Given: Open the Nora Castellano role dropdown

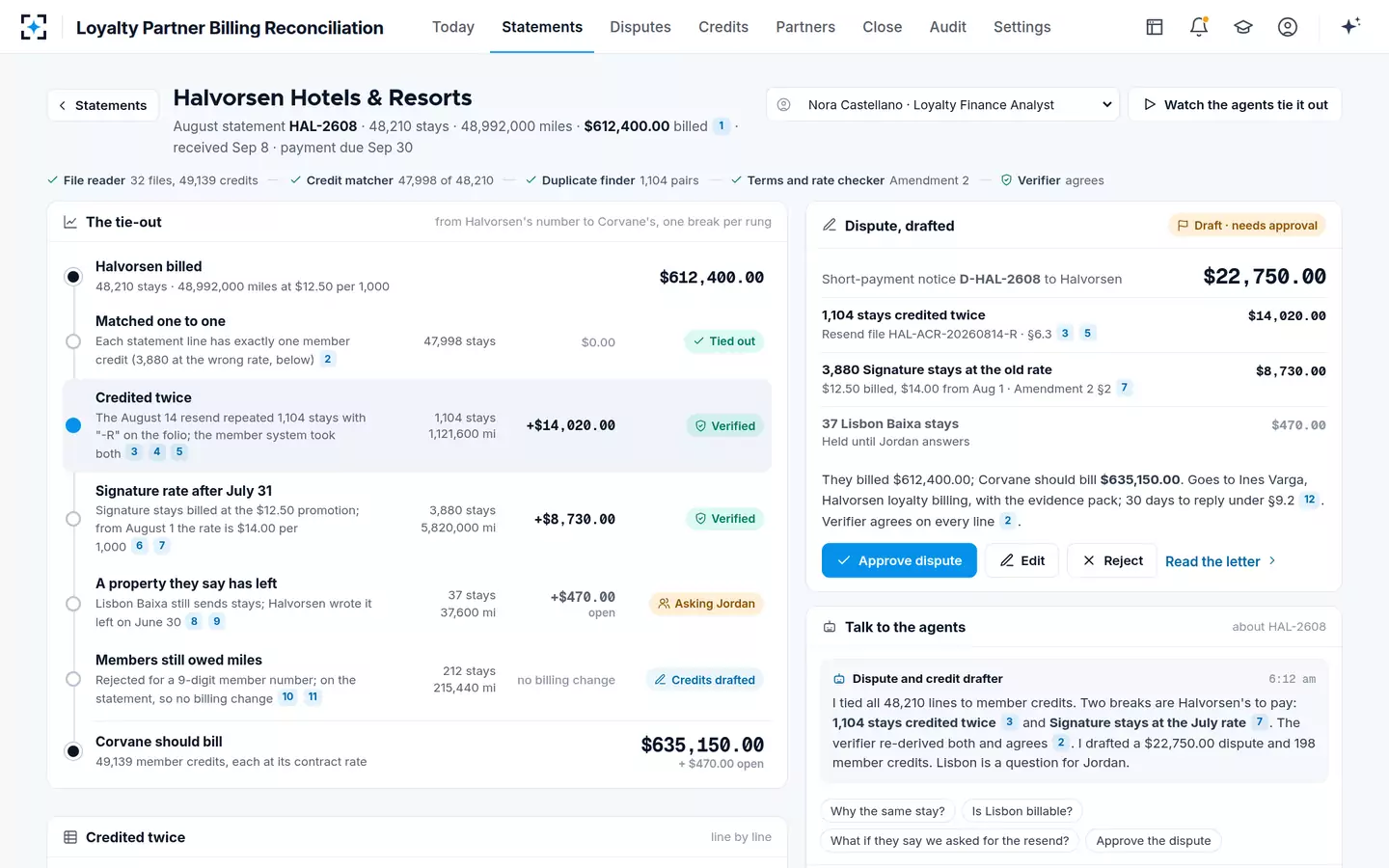Looking at the screenshot, I should coord(942,104).
